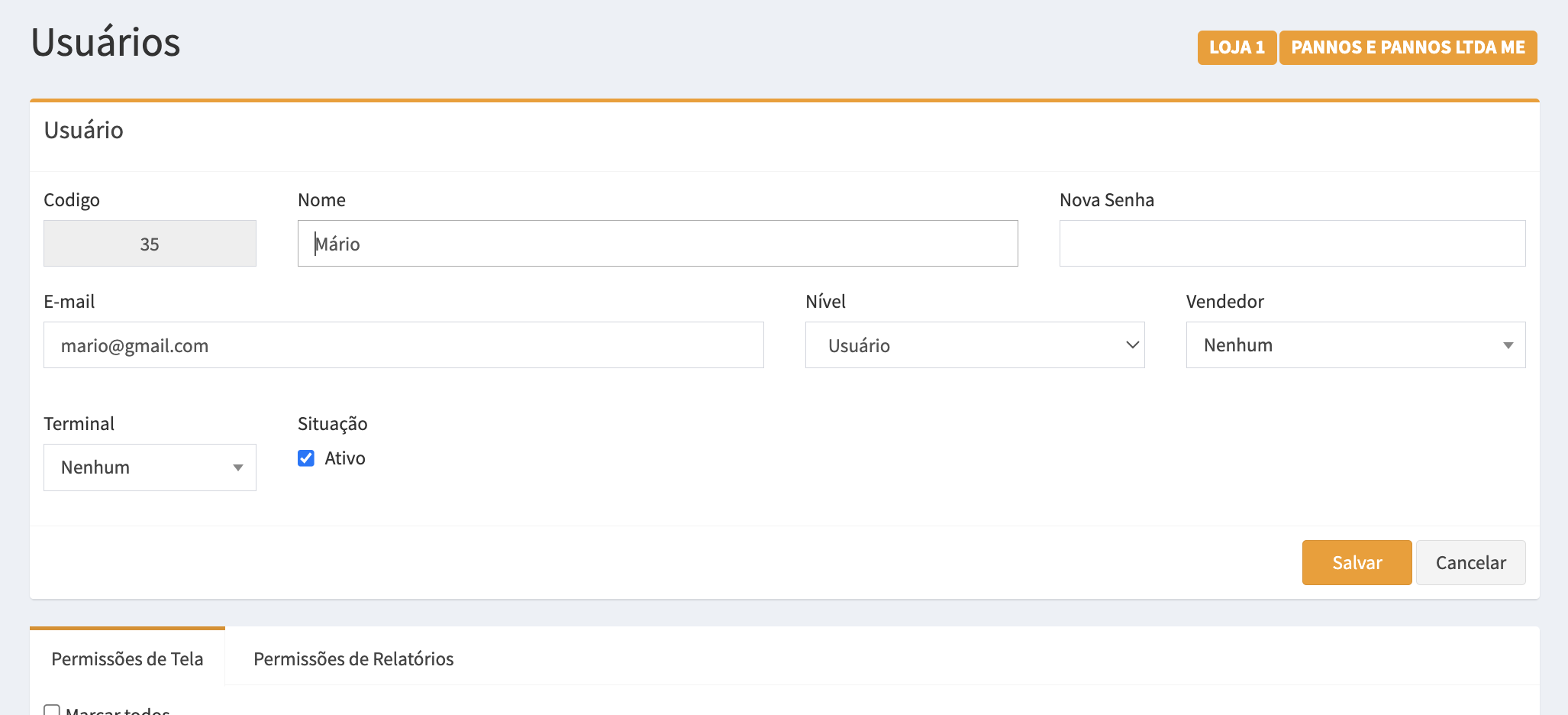
Task: Focus the Nome field containing Mário
Action: click(x=657, y=244)
